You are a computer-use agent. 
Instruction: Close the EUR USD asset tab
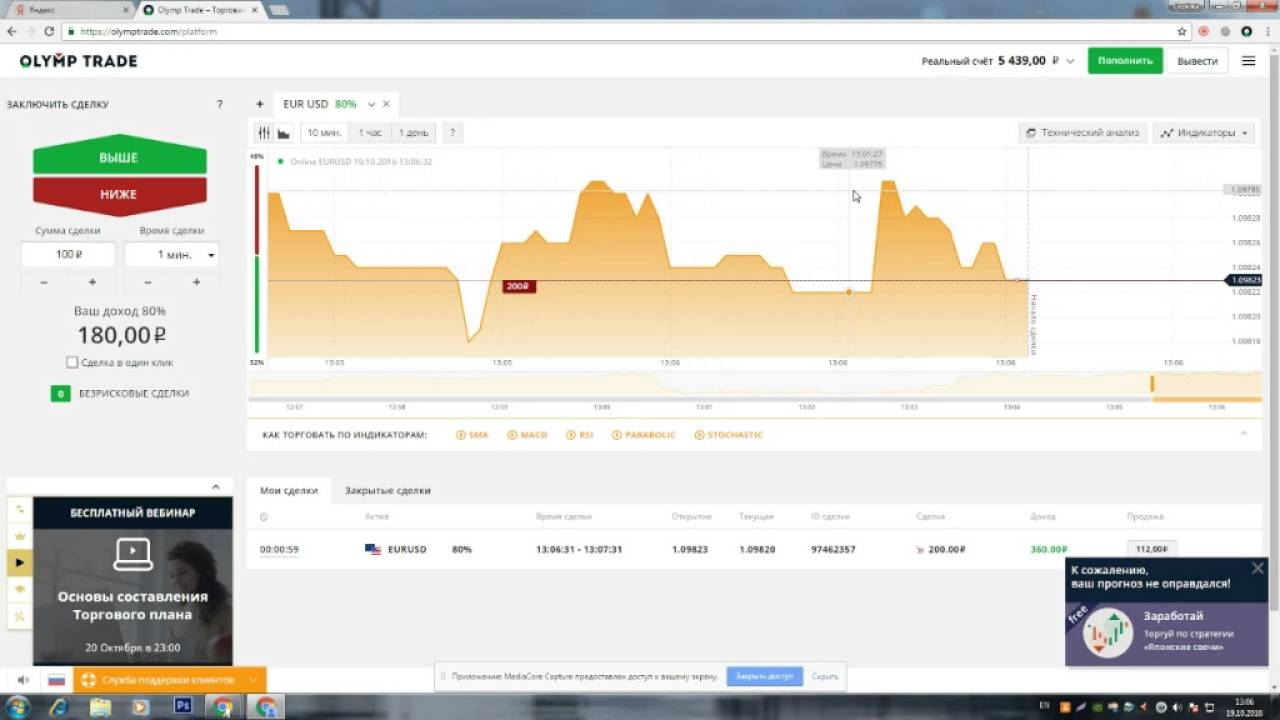pos(386,104)
